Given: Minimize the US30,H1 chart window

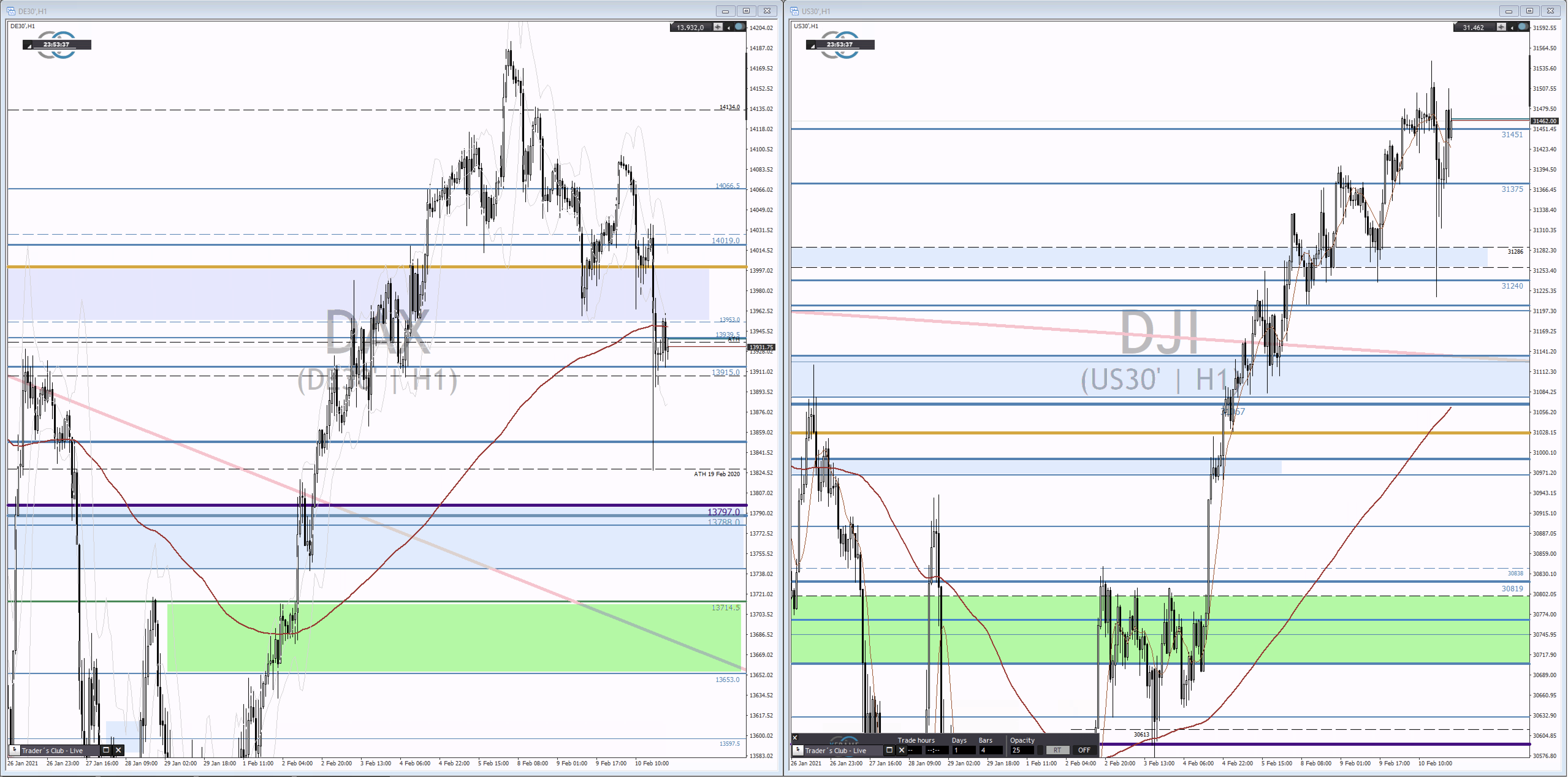Looking at the screenshot, I should (x=1508, y=11).
